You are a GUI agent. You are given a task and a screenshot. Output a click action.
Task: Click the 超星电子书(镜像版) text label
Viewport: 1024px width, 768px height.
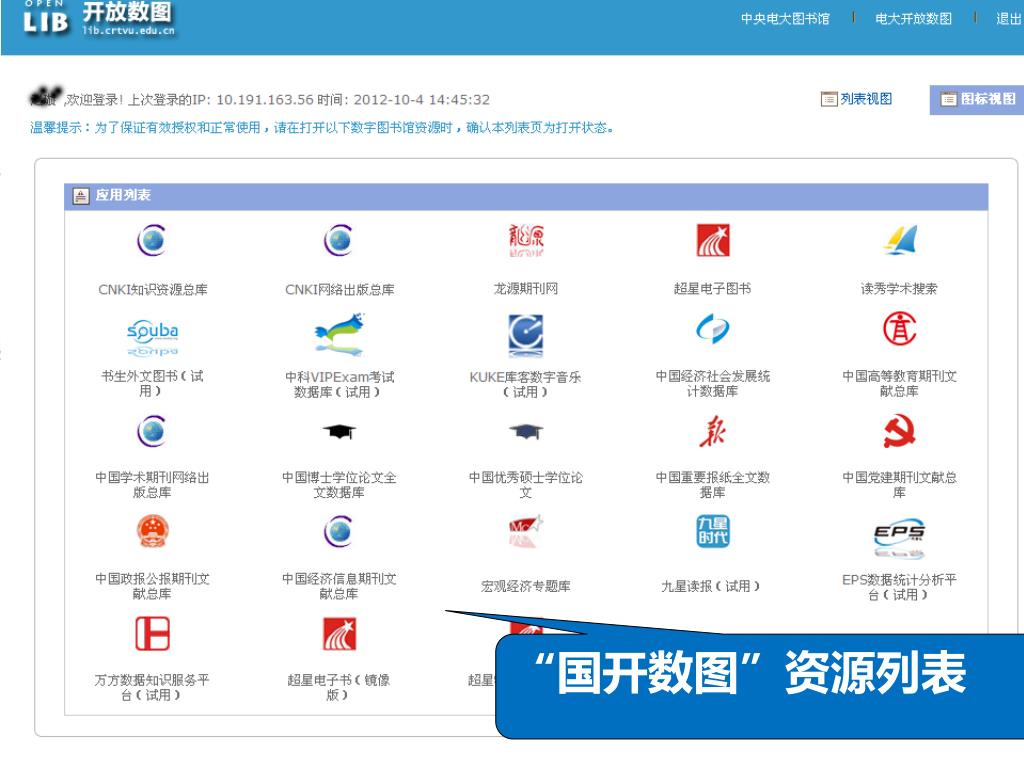coord(339,688)
